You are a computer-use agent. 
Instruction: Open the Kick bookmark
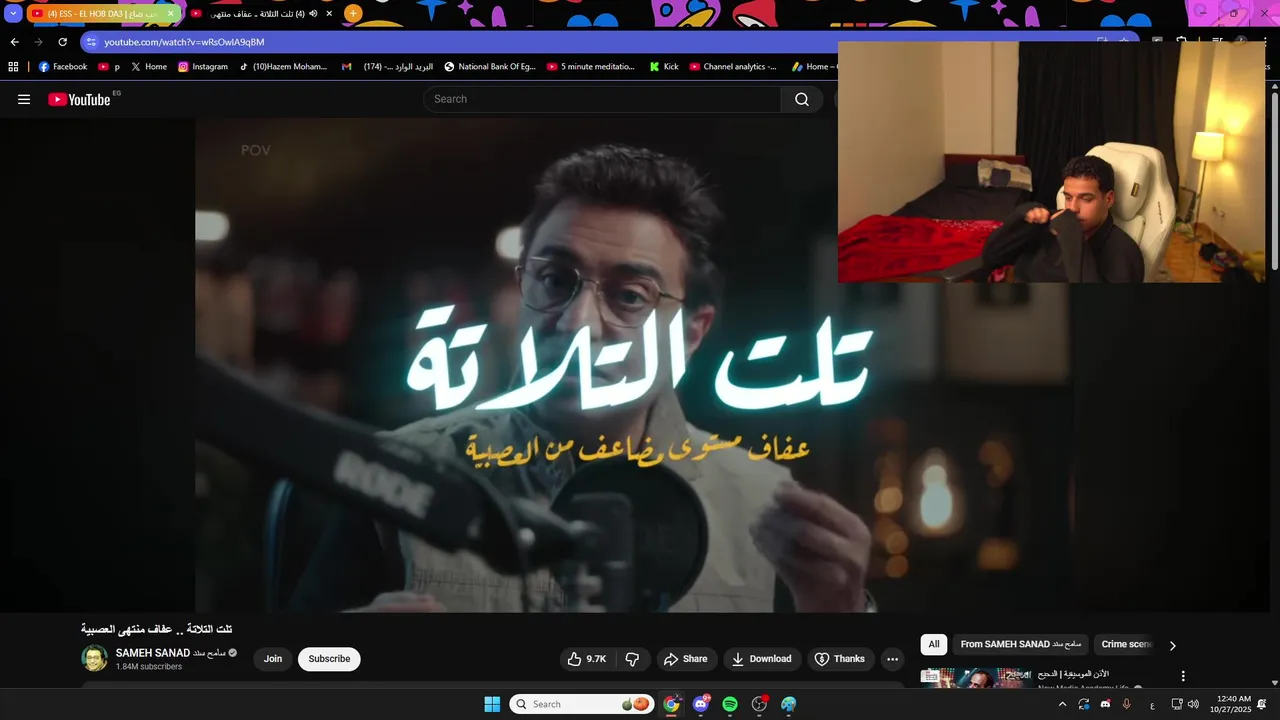click(664, 67)
